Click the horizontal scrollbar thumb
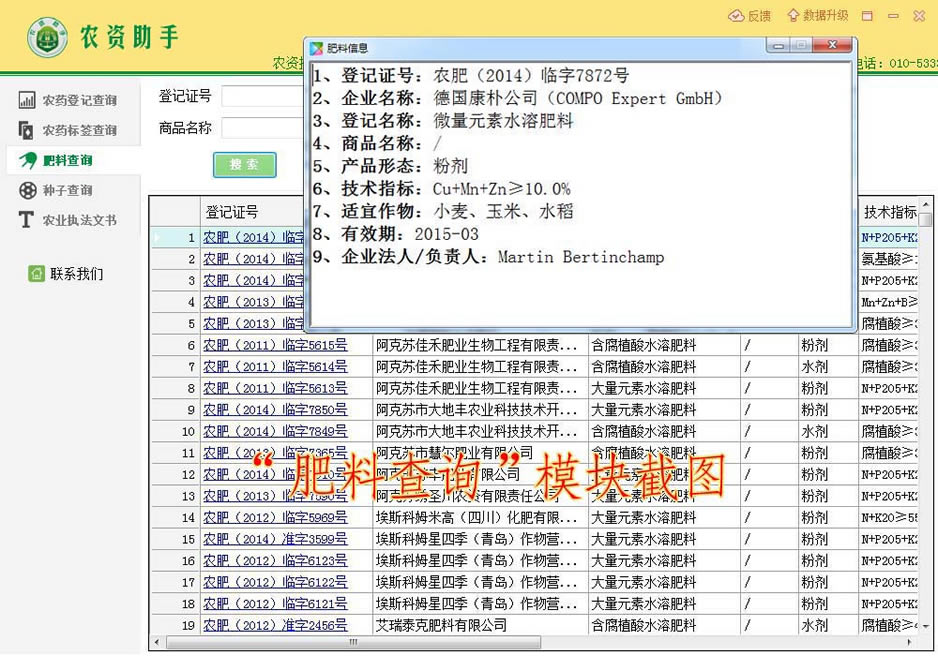 click(354, 642)
